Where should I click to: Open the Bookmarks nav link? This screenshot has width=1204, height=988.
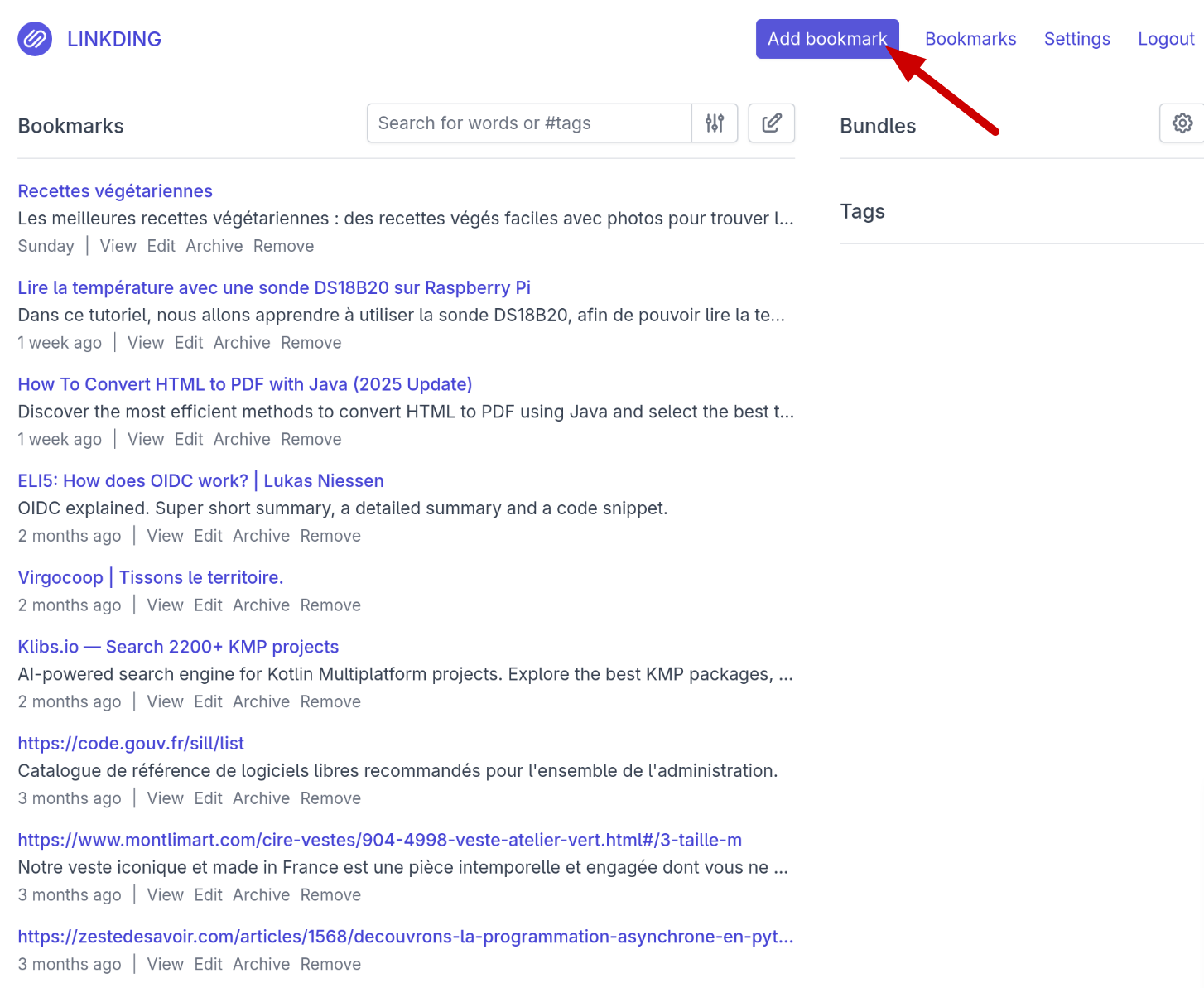(x=970, y=39)
